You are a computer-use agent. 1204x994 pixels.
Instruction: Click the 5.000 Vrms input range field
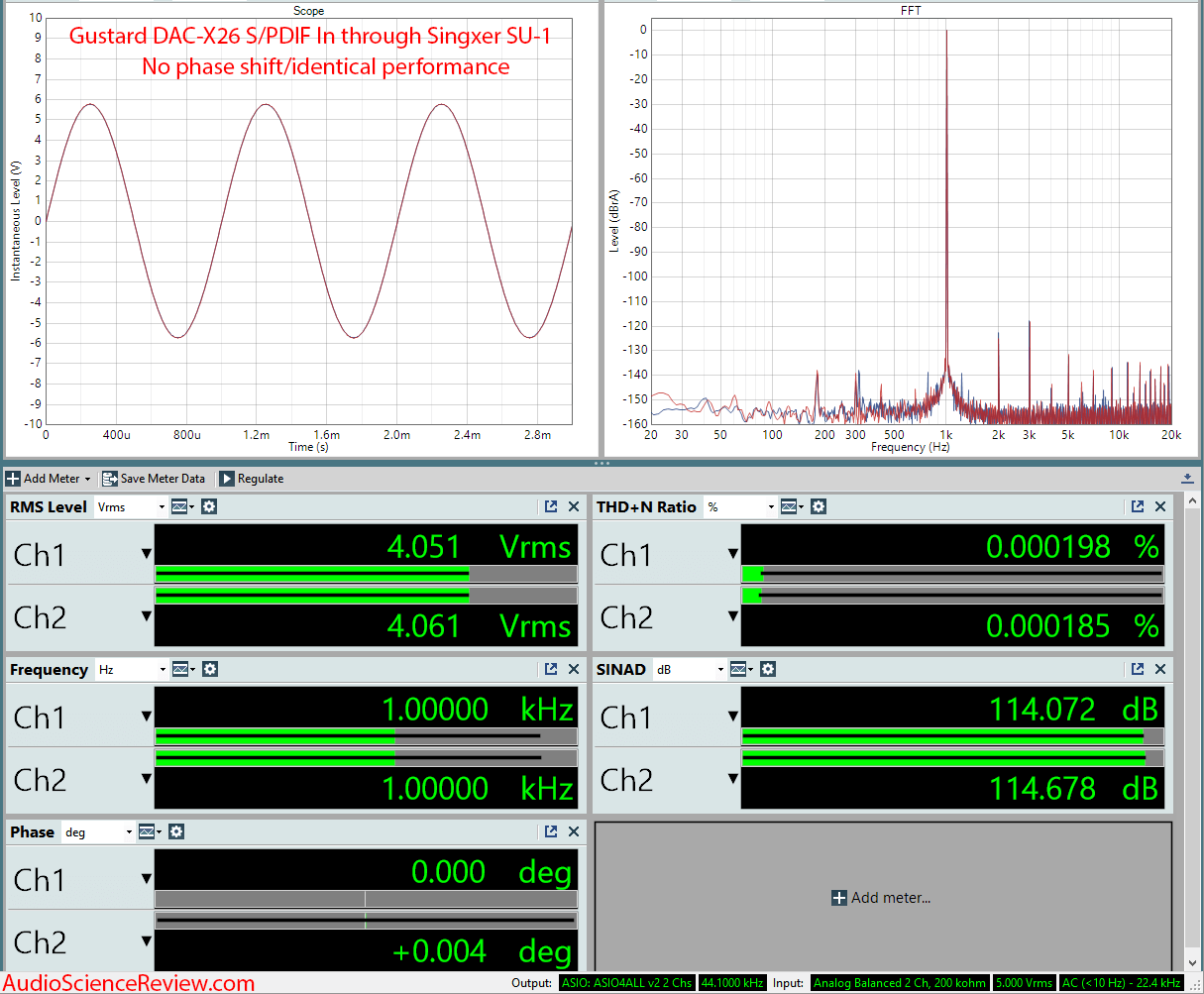[1024, 983]
